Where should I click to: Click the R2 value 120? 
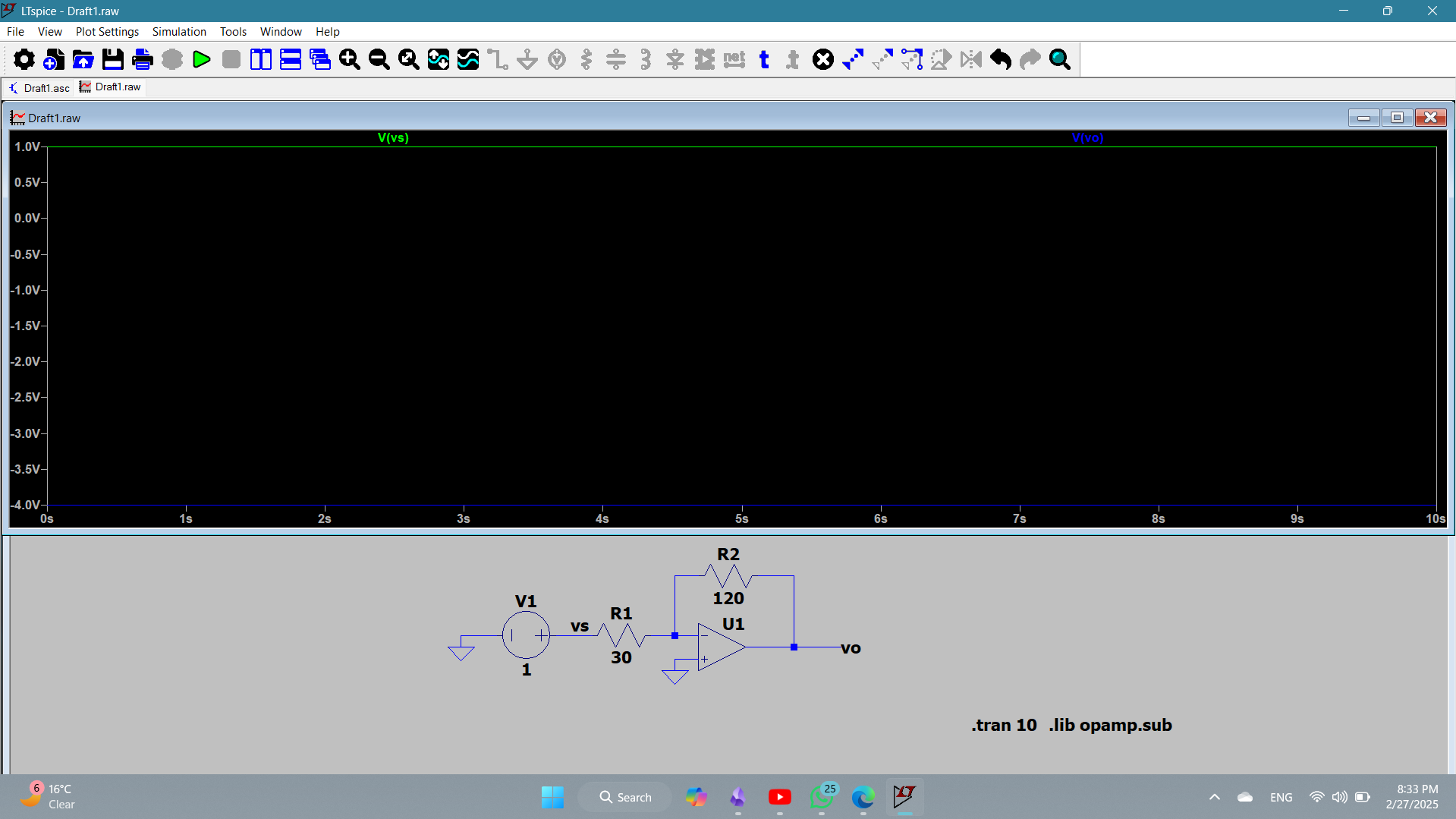(x=728, y=598)
